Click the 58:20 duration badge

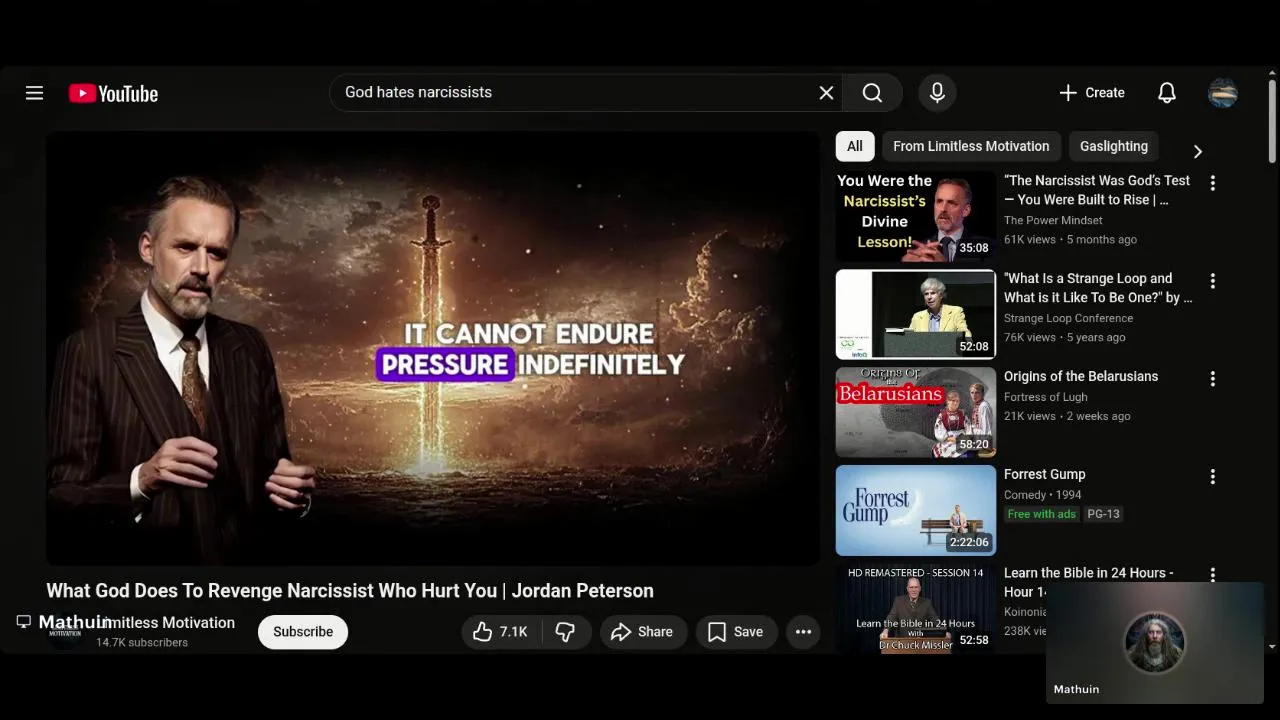[x=974, y=444]
